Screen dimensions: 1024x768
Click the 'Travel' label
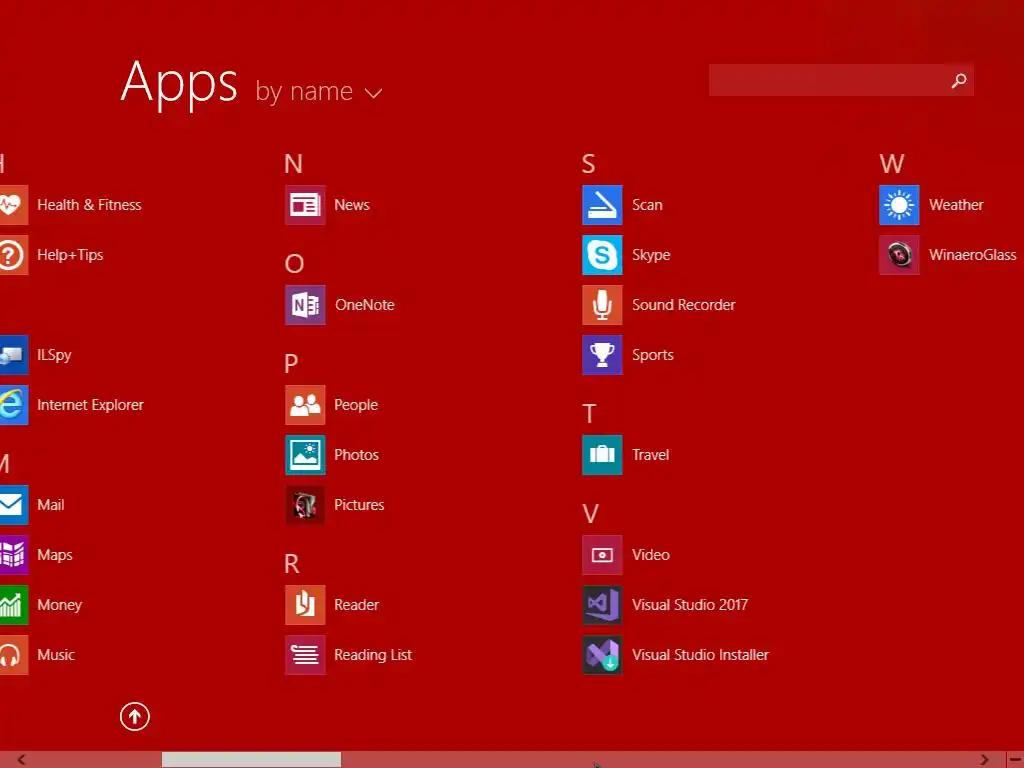coord(650,455)
